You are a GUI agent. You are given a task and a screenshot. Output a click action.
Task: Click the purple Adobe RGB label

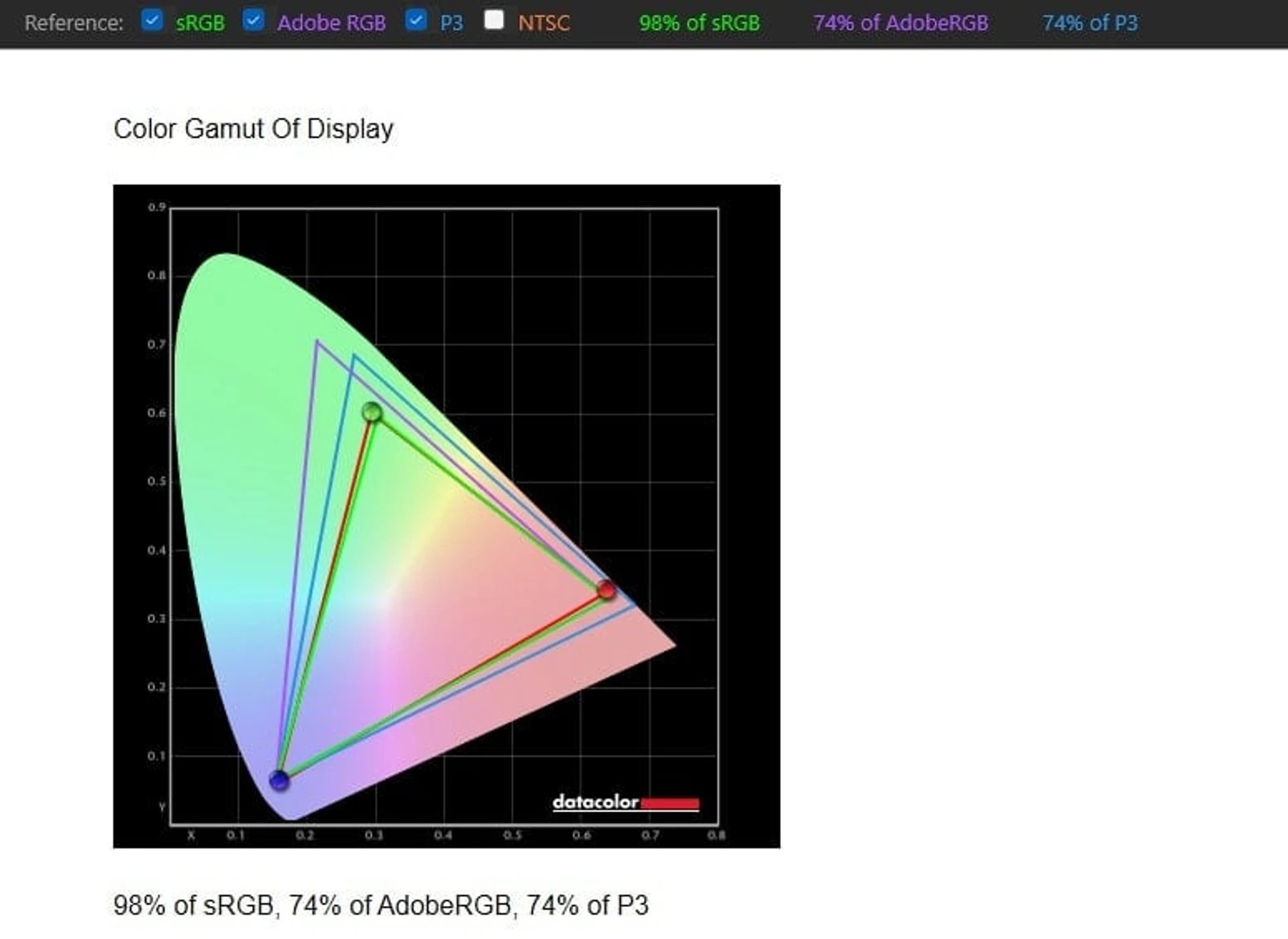331,23
